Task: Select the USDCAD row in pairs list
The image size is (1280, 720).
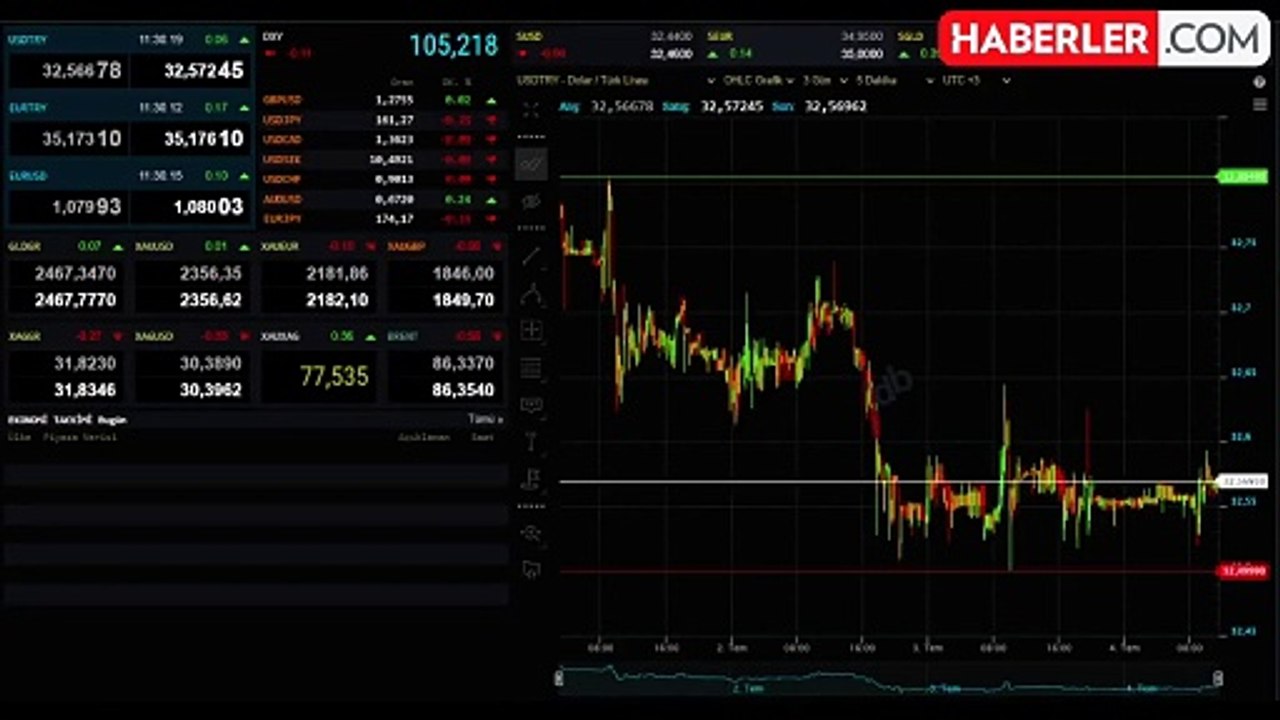Action: pos(380,140)
